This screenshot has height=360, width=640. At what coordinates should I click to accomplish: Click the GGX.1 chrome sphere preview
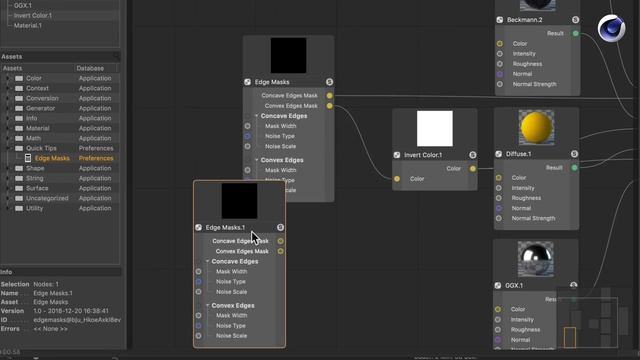point(536,259)
